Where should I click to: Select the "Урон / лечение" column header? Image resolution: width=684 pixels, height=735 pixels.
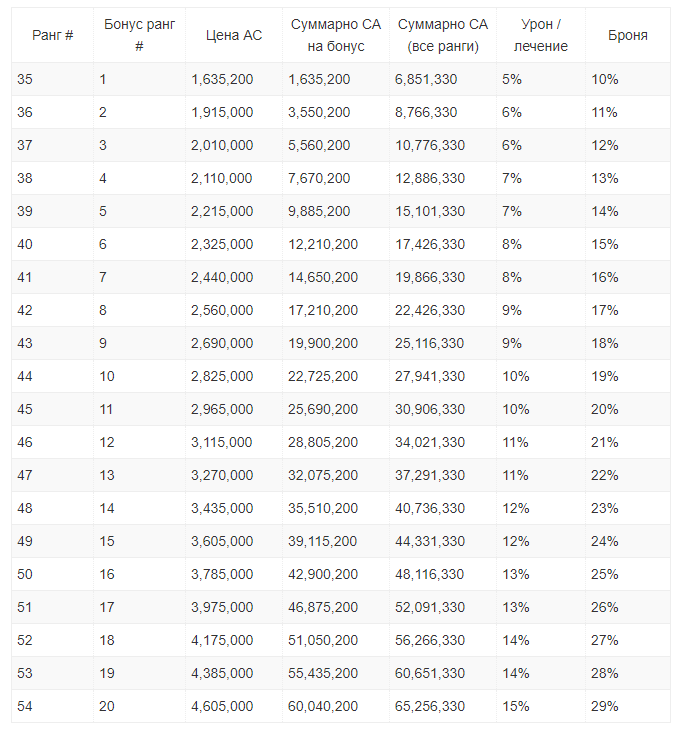point(544,35)
